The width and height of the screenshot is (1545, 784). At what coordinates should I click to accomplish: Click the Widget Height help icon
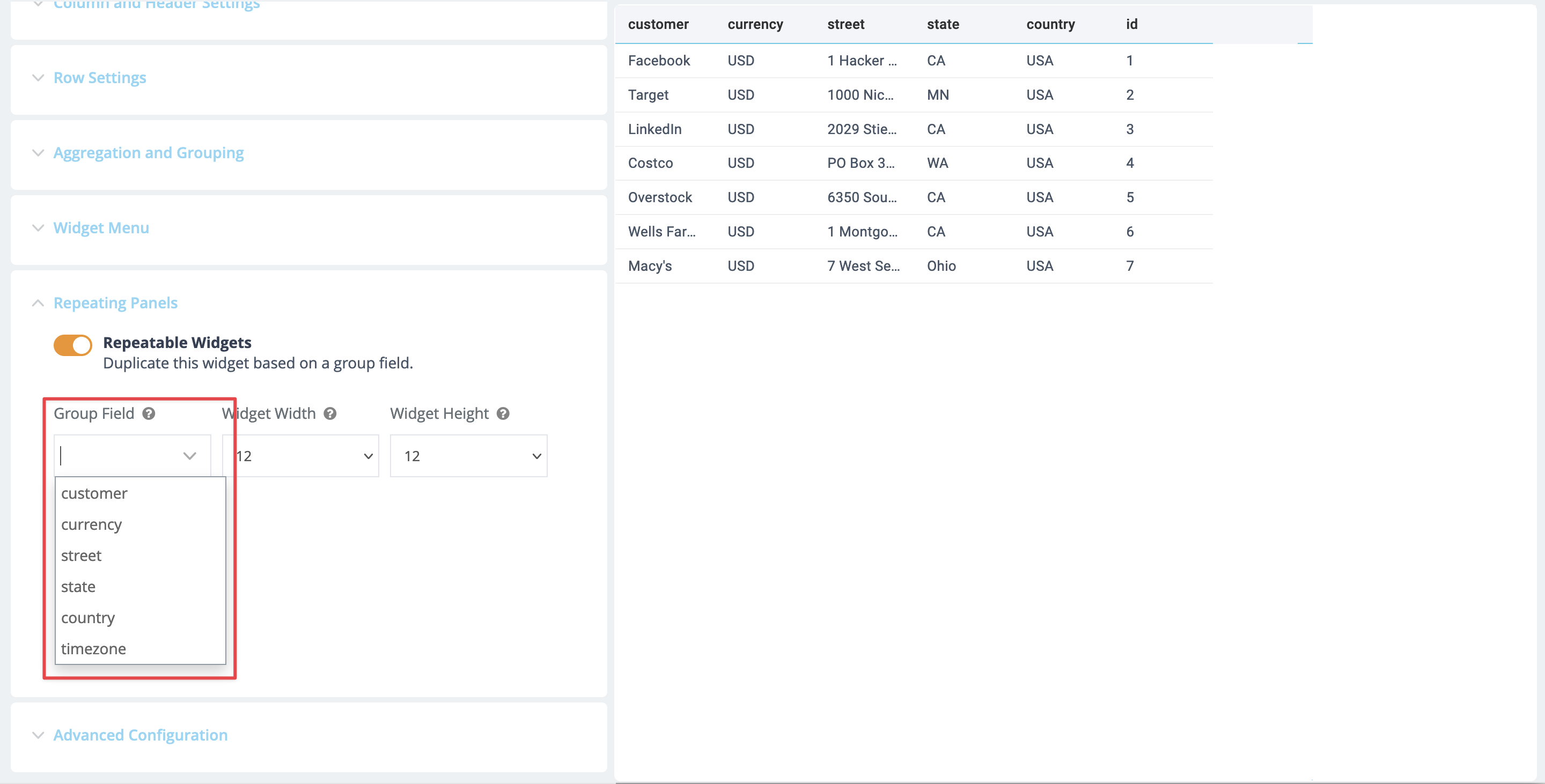(x=503, y=413)
